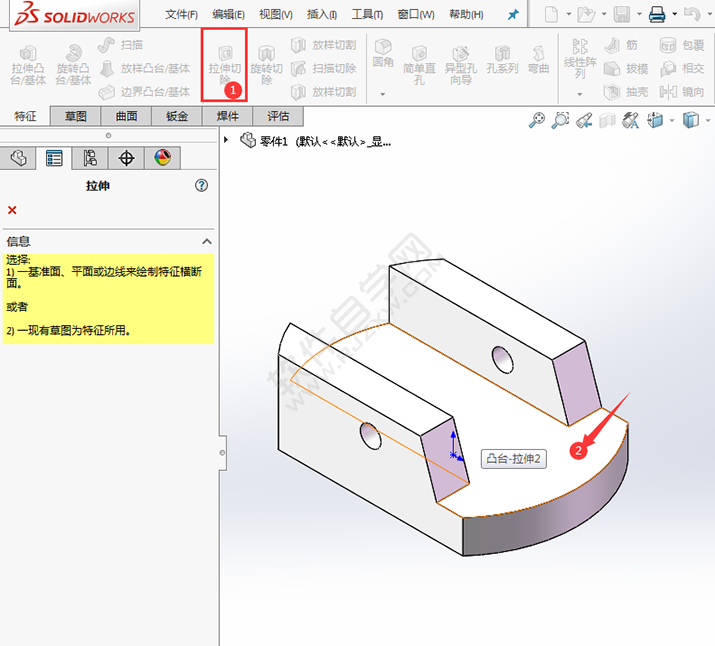Open help for the 拉伸 PropertyManager
This screenshot has width=715, height=646.
[202, 186]
